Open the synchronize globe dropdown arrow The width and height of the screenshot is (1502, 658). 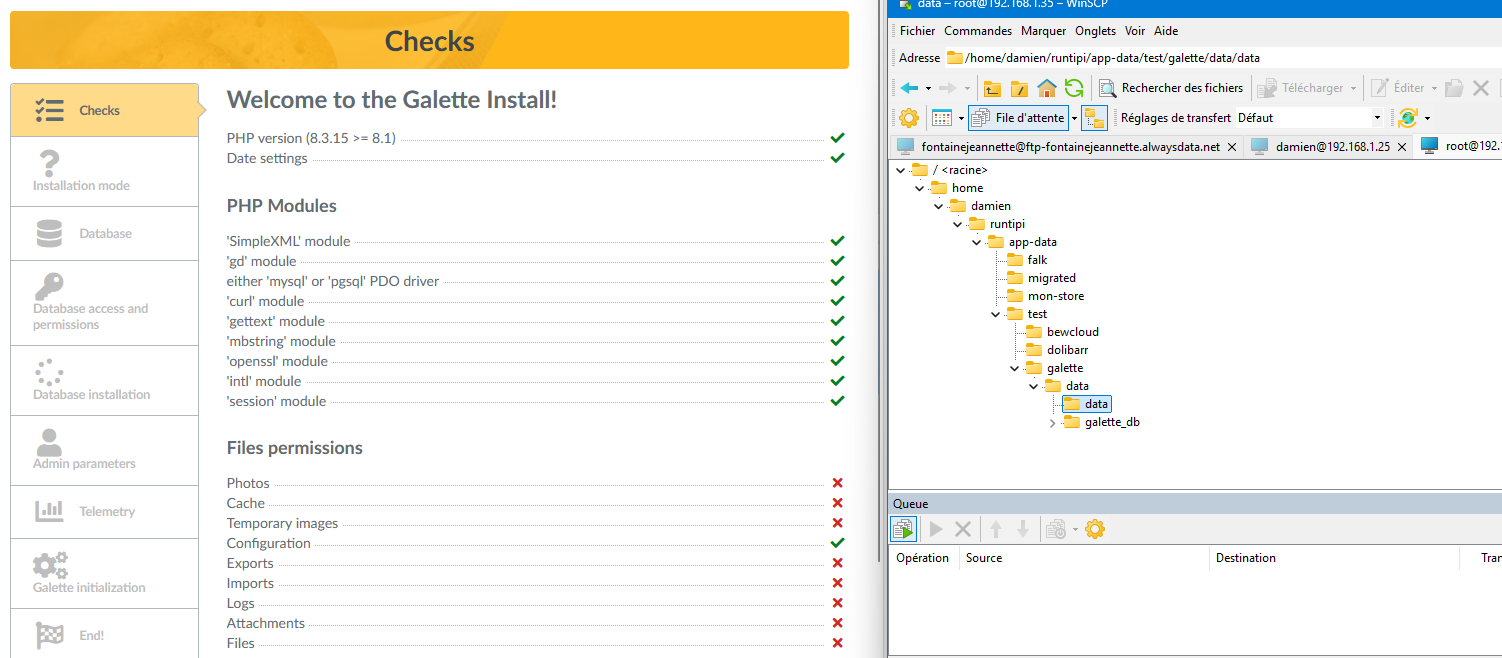(1427, 118)
